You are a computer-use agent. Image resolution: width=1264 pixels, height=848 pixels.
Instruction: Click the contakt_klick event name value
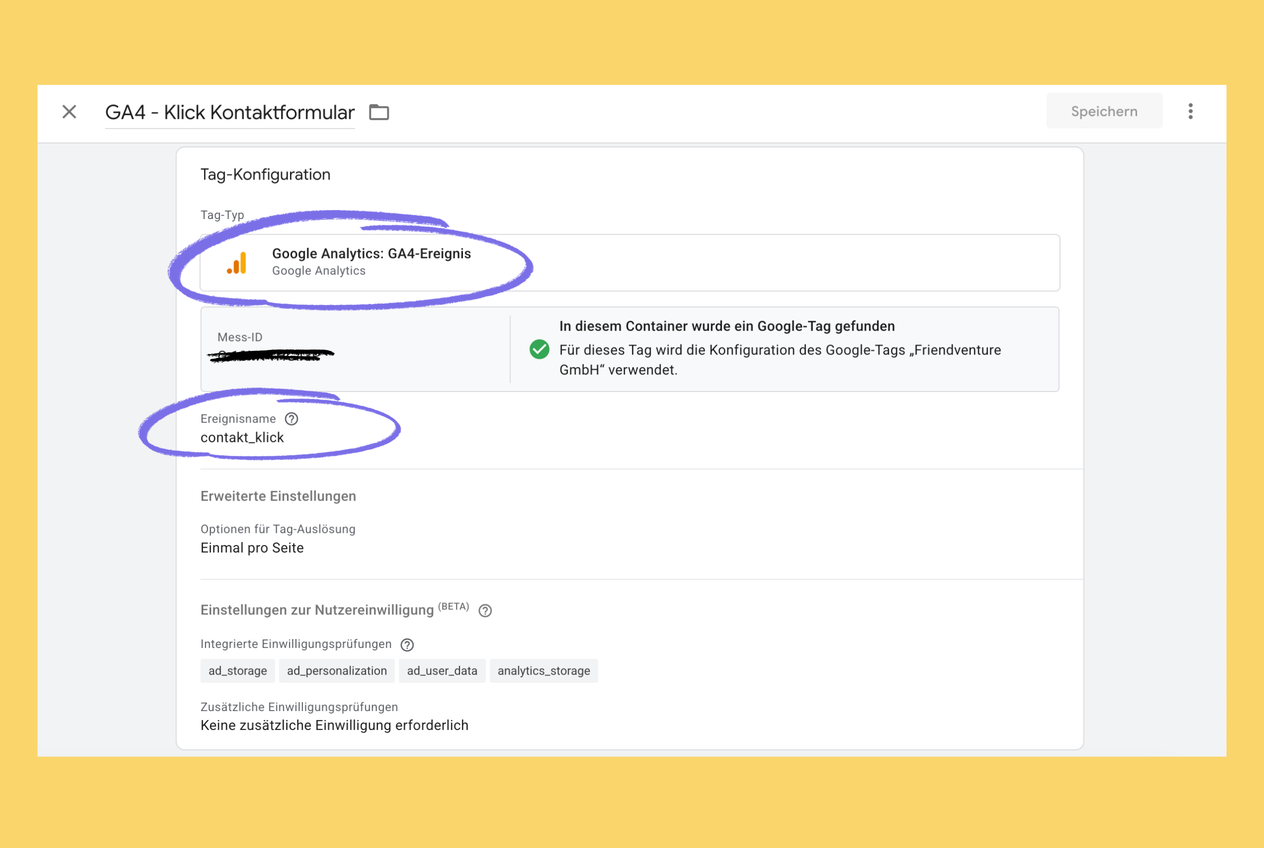pos(242,438)
